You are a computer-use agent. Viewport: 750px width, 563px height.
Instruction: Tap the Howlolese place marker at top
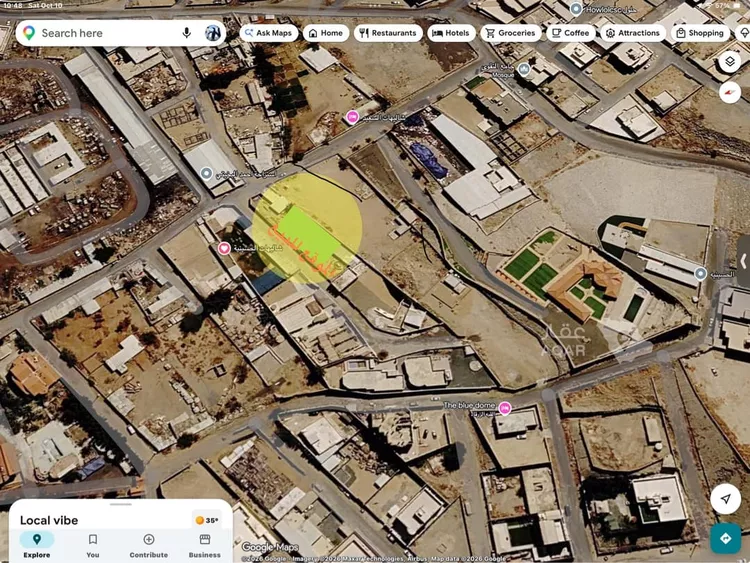[576, 9]
